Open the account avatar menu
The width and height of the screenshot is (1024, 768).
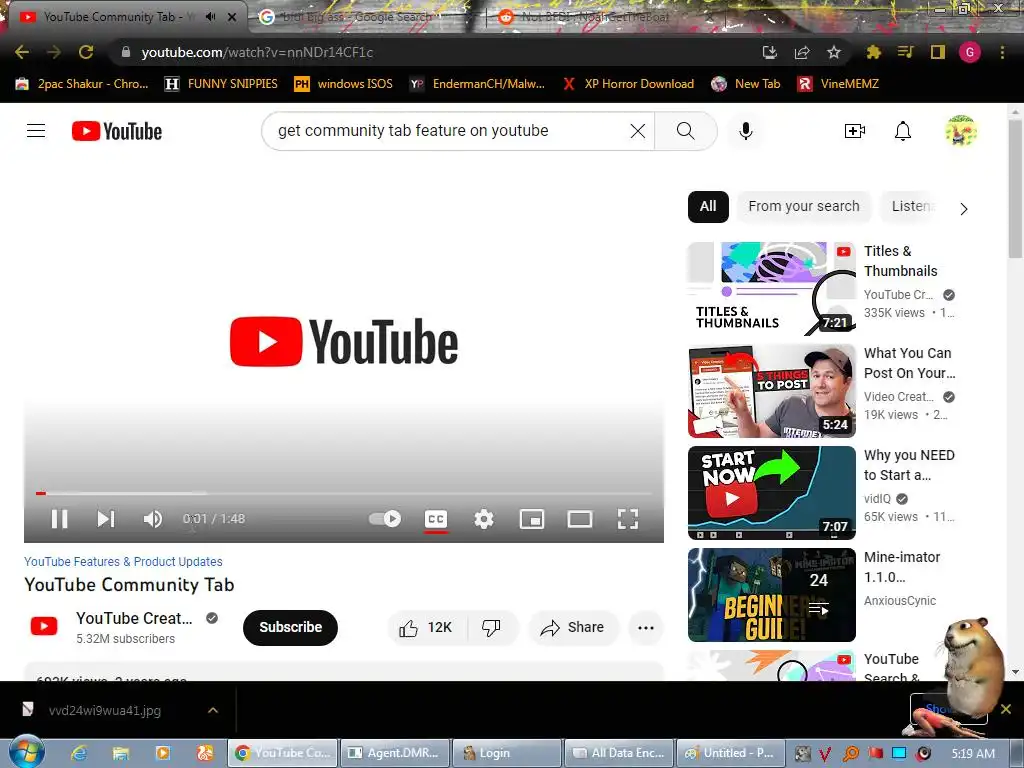pyautogui.click(x=961, y=131)
